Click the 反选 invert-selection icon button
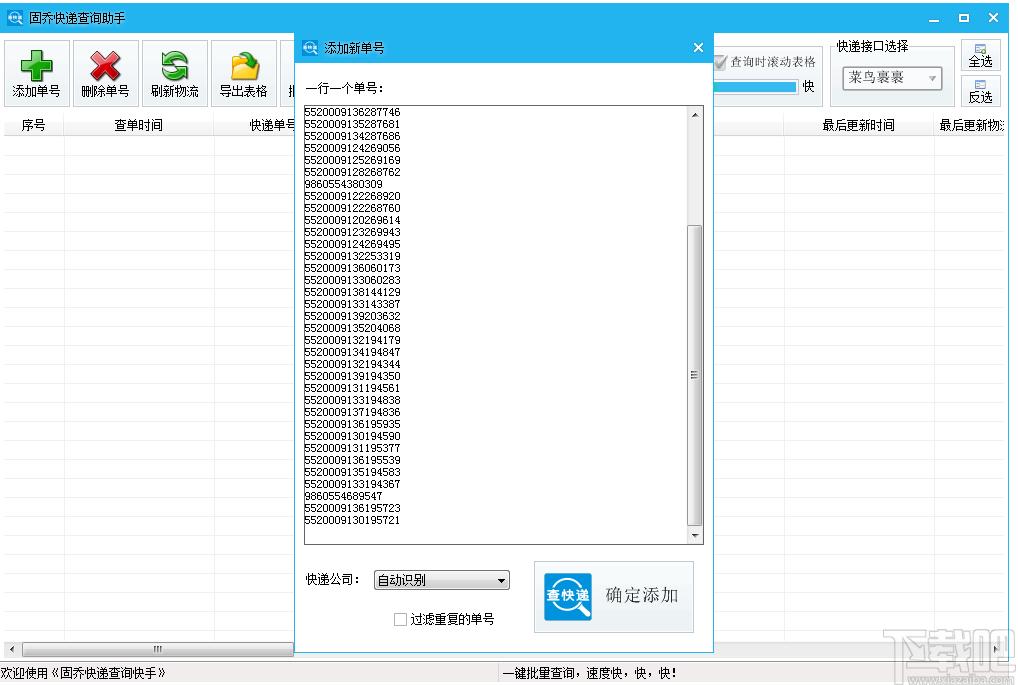 click(980, 92)
